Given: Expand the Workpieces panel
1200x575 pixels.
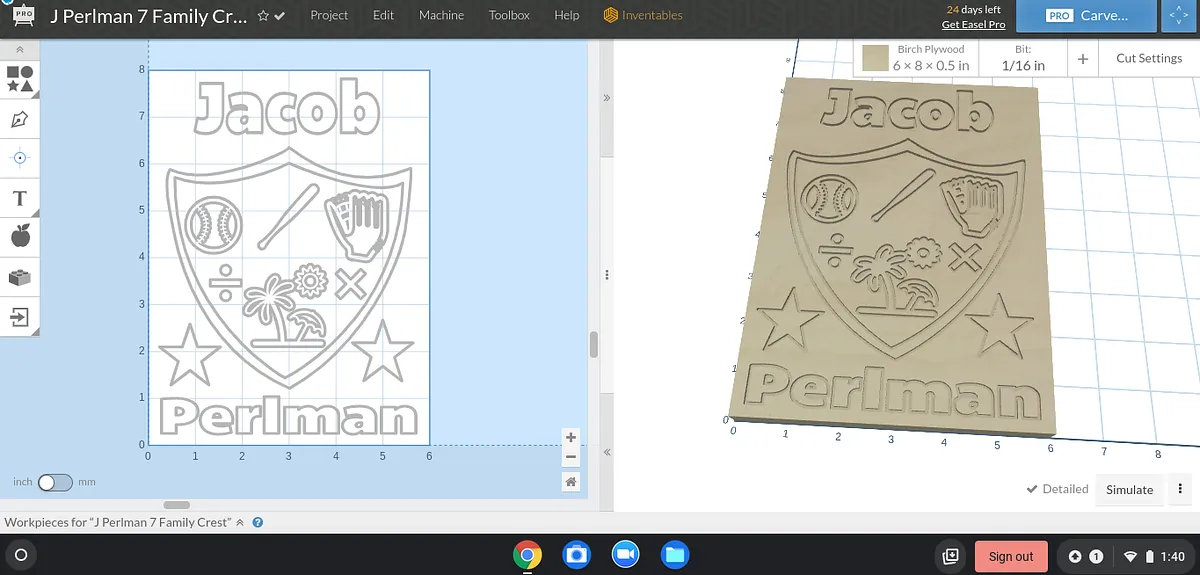Looking at the screenshot, I should click(x=240, y=522).
